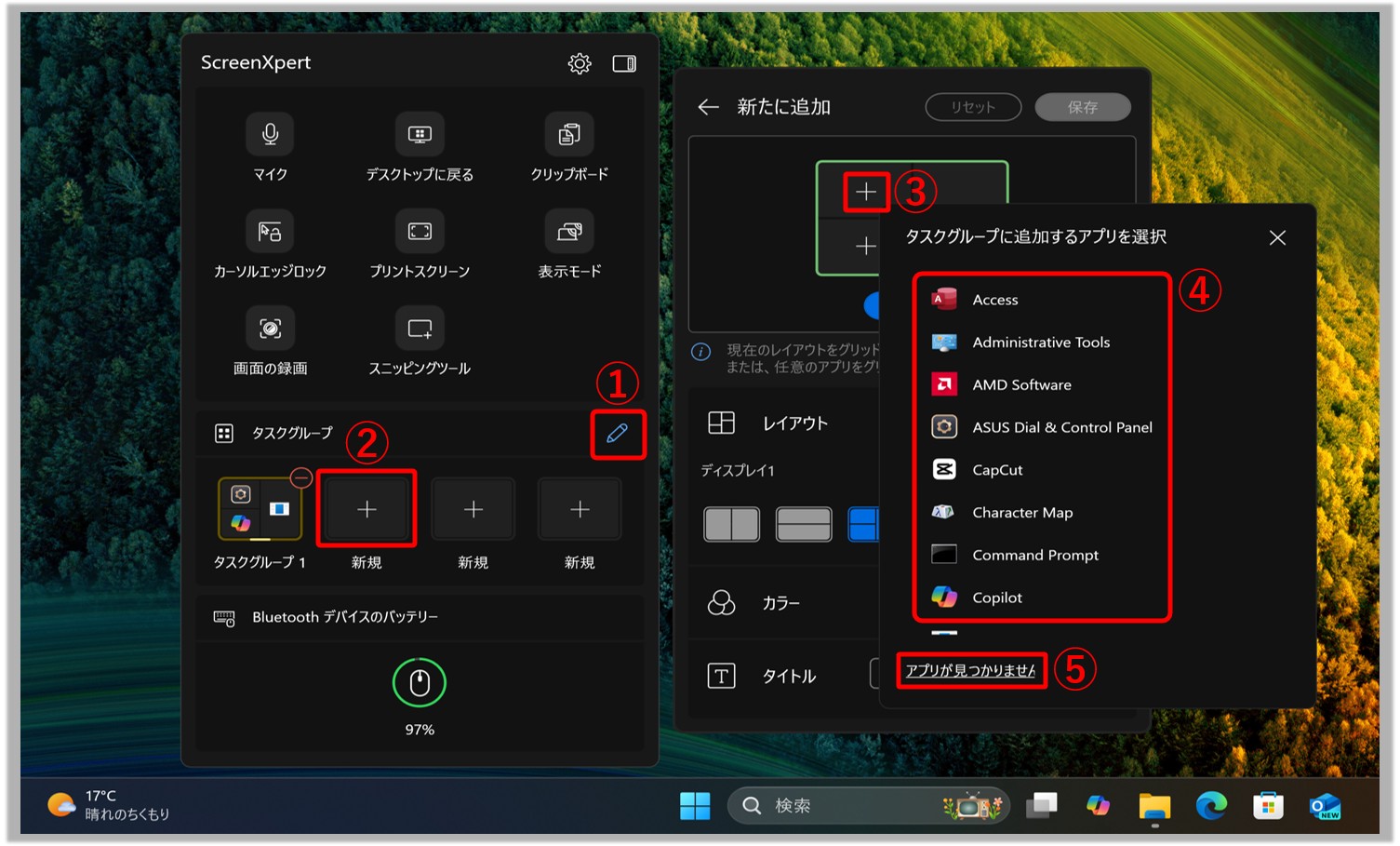Click the カラー color section icon

pyautogui.click(x=722, y=603)
